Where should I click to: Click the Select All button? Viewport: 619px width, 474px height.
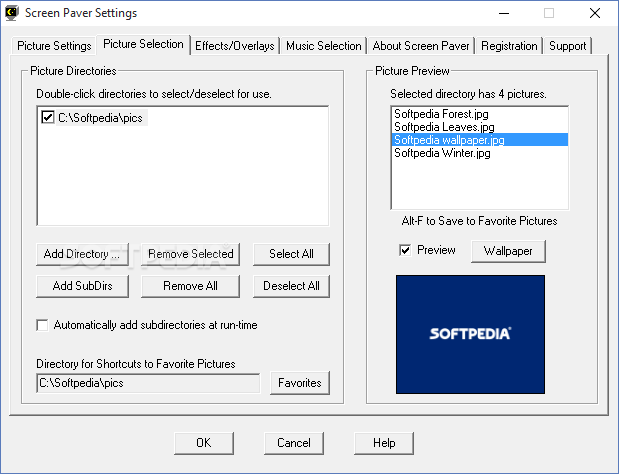(291, 254)
